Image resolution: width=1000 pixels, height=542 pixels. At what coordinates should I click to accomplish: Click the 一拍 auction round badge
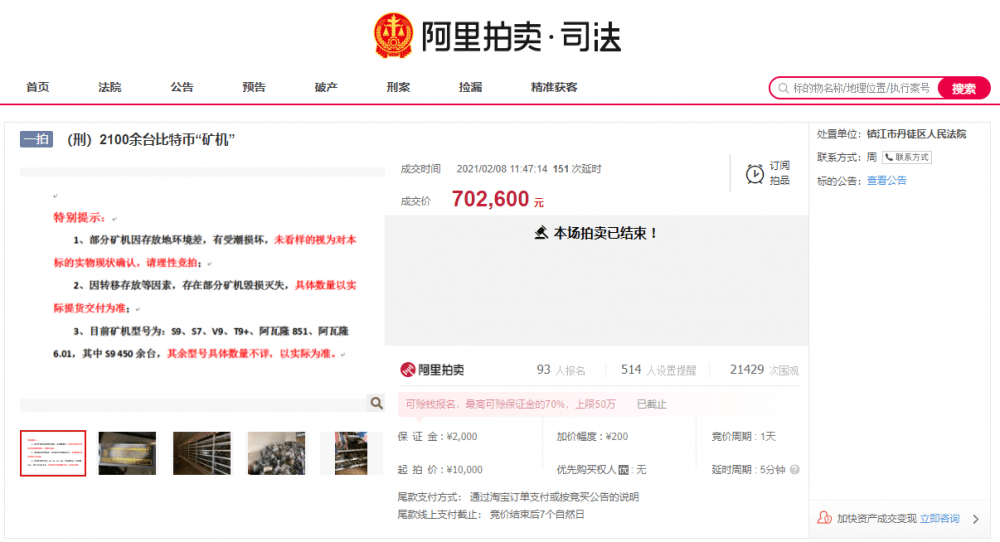click(36, 139)
